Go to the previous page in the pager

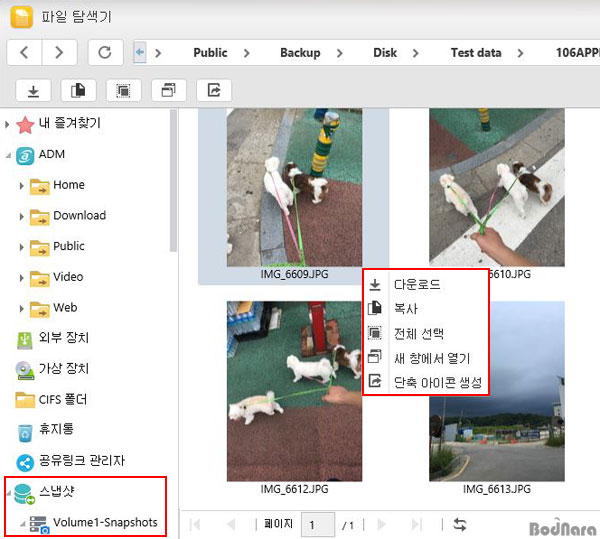[231, 524]
